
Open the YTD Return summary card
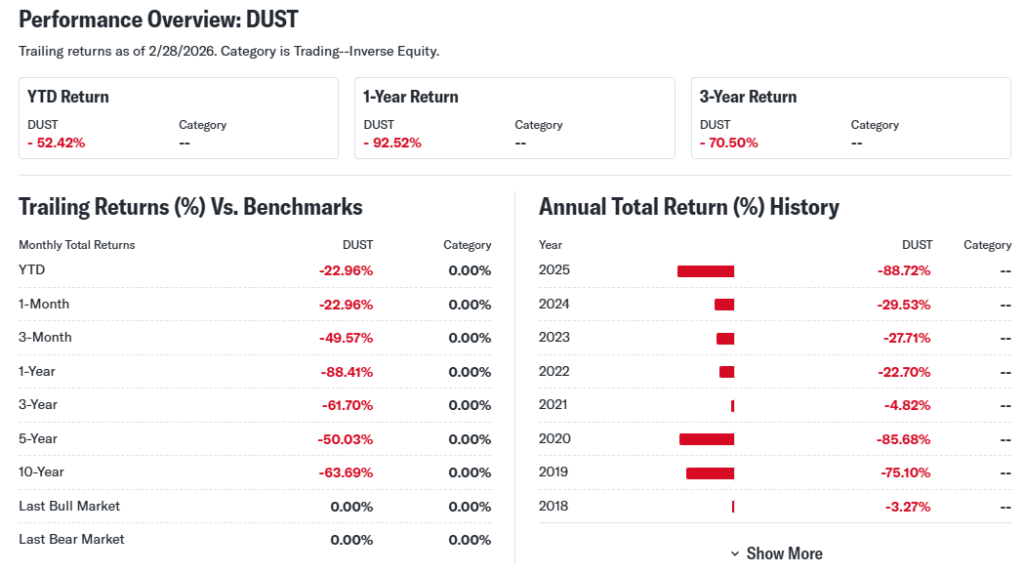pyautogui.click(x=178, y=118)
